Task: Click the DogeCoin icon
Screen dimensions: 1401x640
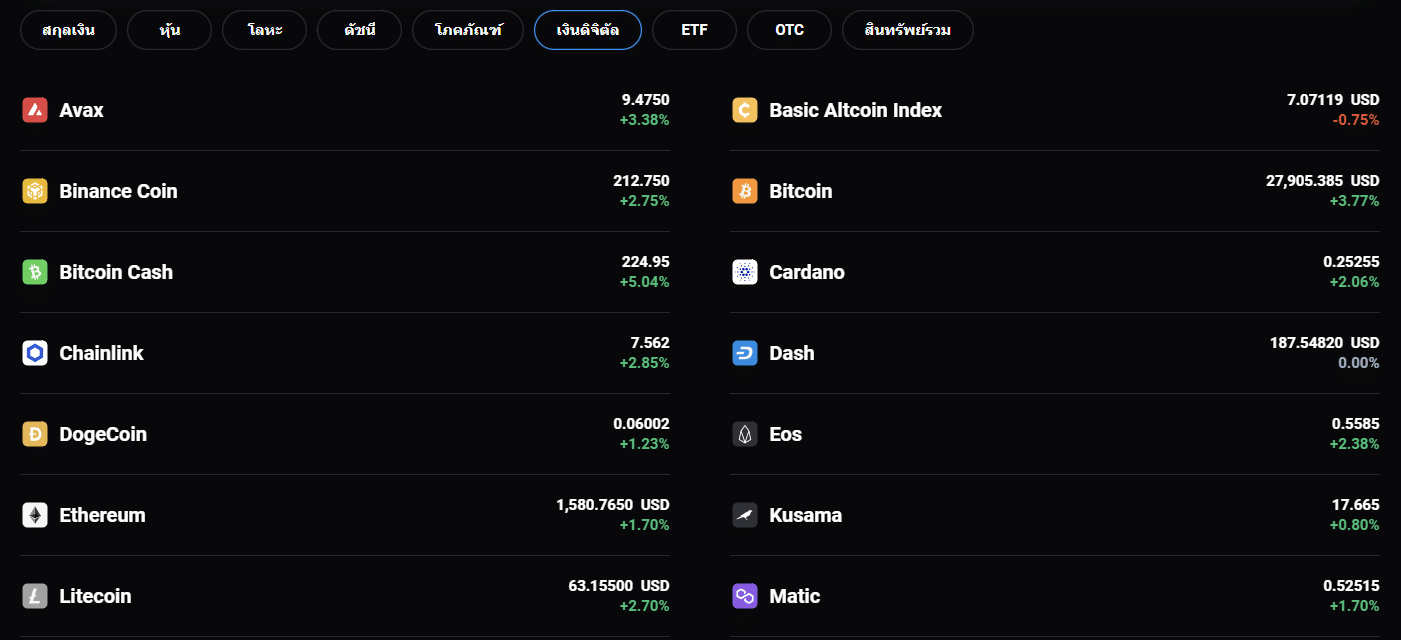Action: coord(35,434)
